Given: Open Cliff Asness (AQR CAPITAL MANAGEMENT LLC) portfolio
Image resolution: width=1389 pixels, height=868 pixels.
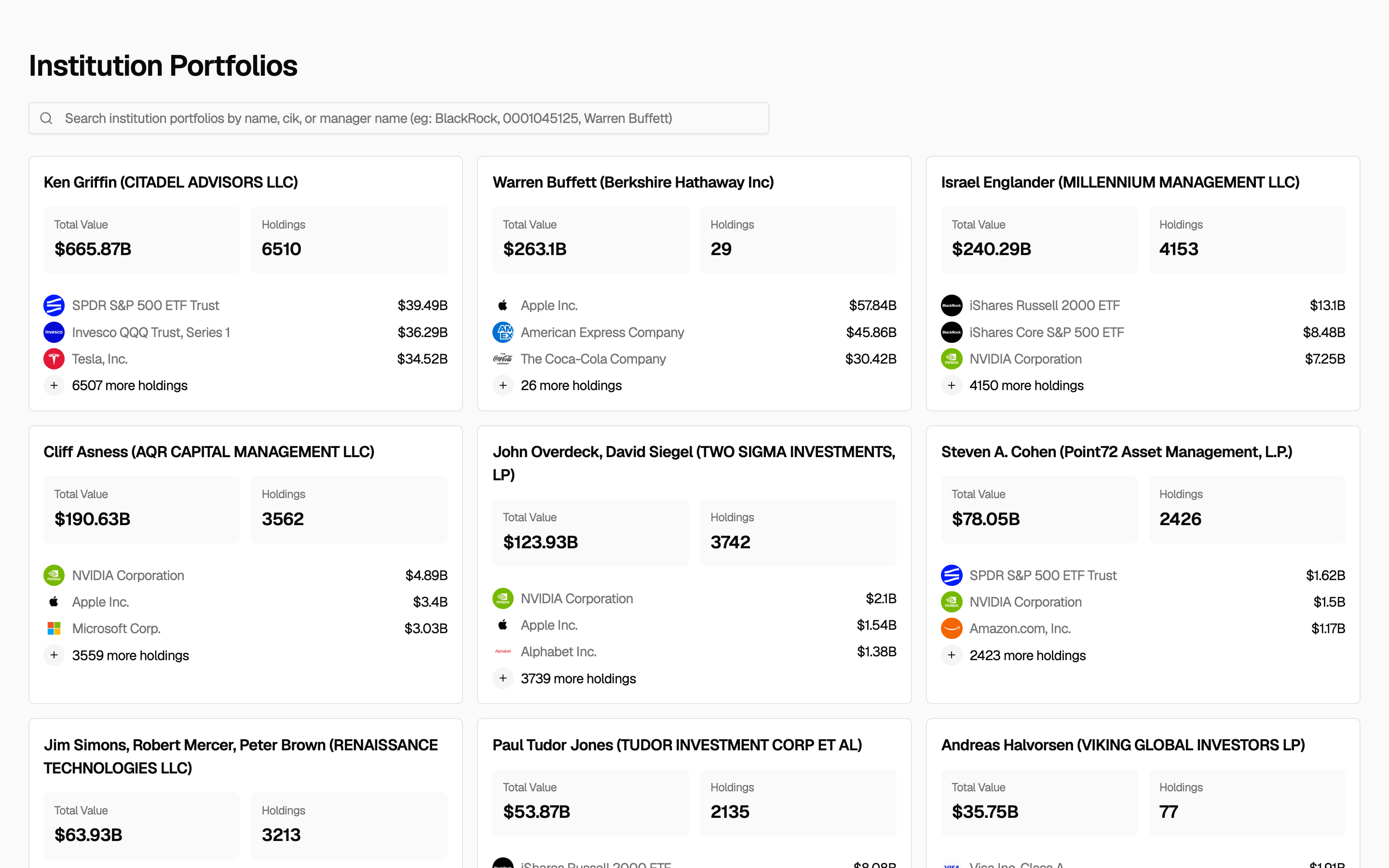Looking at the screenshot, I should (x=209, y=452).
